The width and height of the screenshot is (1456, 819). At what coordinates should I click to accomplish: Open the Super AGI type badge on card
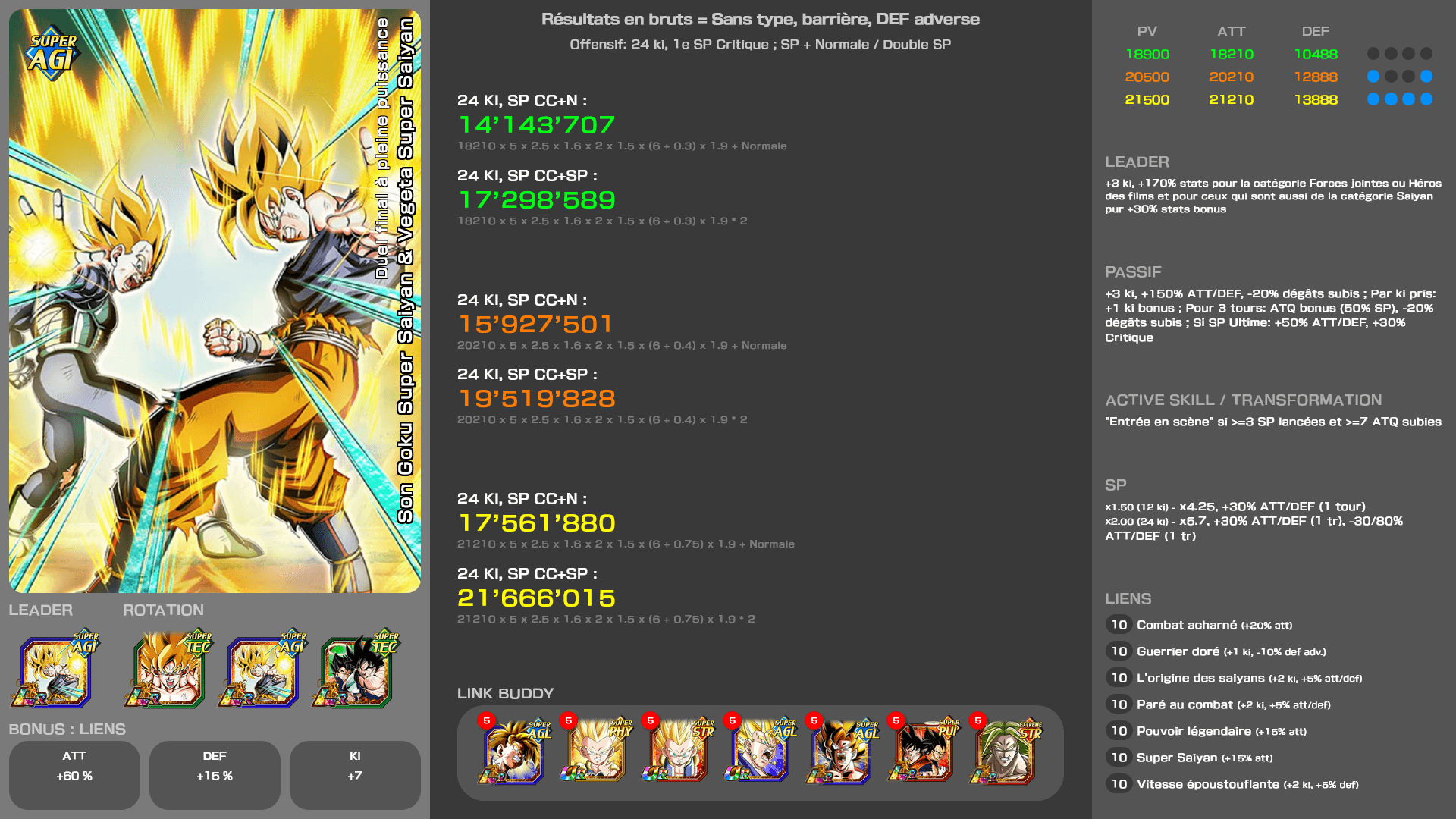click(x=52, y=55)
